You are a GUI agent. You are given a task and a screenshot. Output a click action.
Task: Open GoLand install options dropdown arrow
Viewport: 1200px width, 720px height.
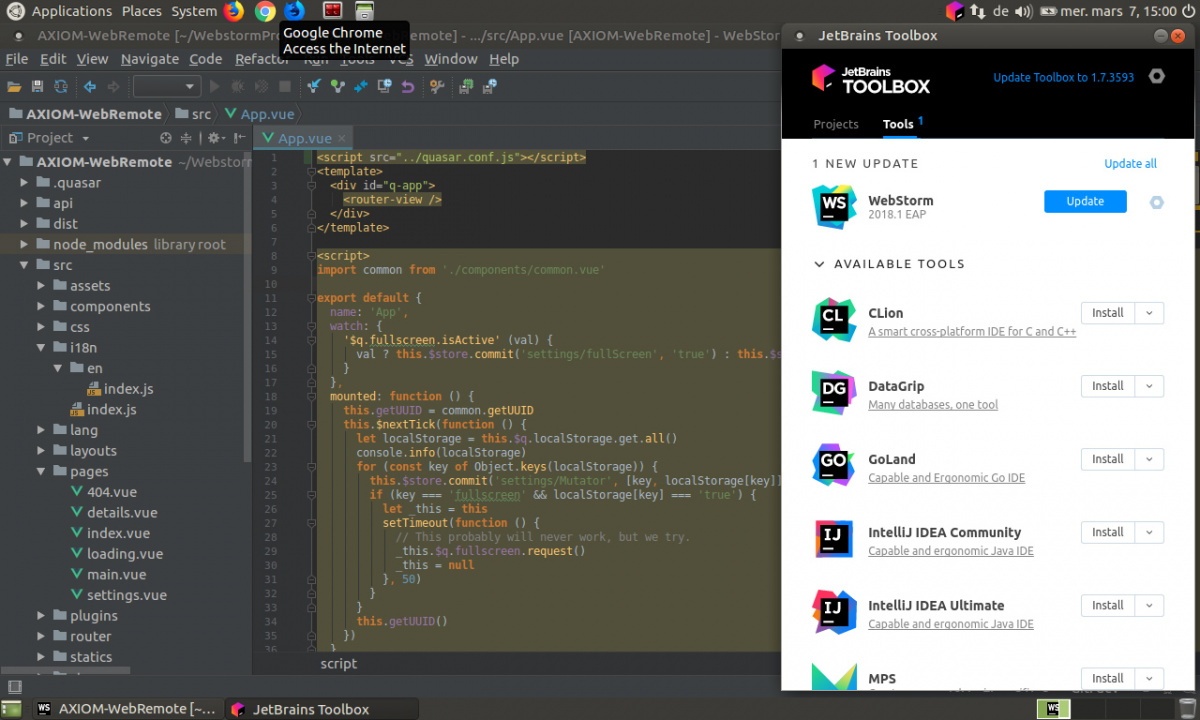pyautogui.click(x=1149, y=459)
